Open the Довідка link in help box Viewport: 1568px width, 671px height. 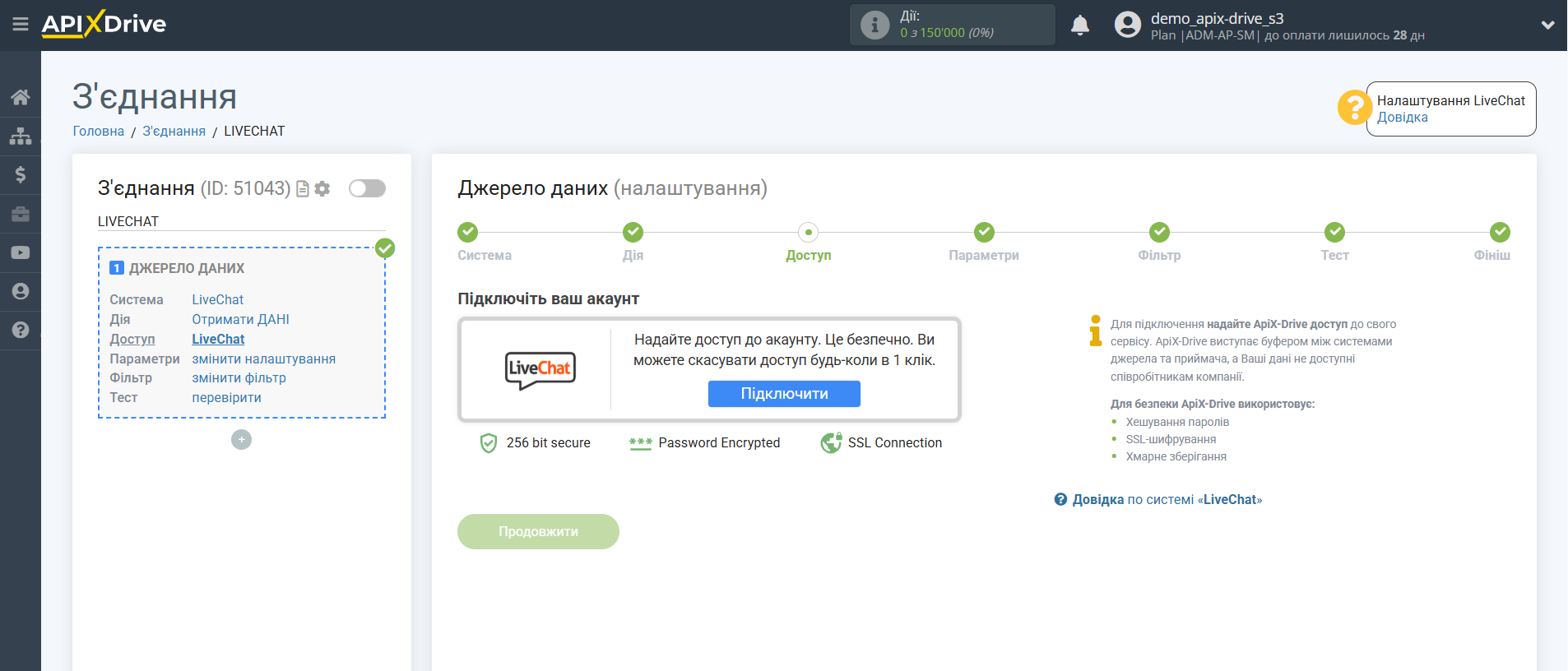[x=1403, y=117]
